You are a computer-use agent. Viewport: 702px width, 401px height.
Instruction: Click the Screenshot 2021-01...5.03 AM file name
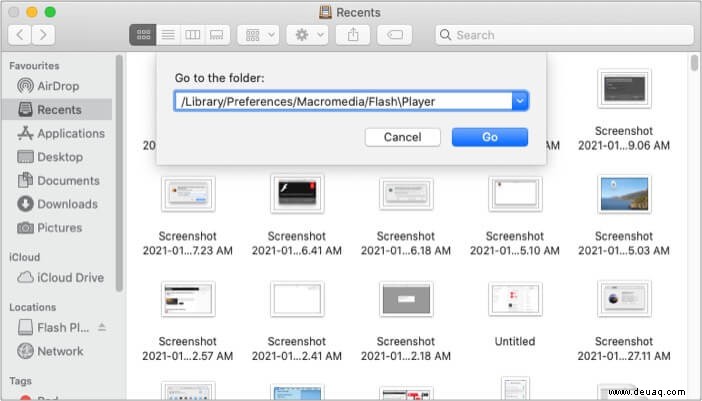coord(624,243)
